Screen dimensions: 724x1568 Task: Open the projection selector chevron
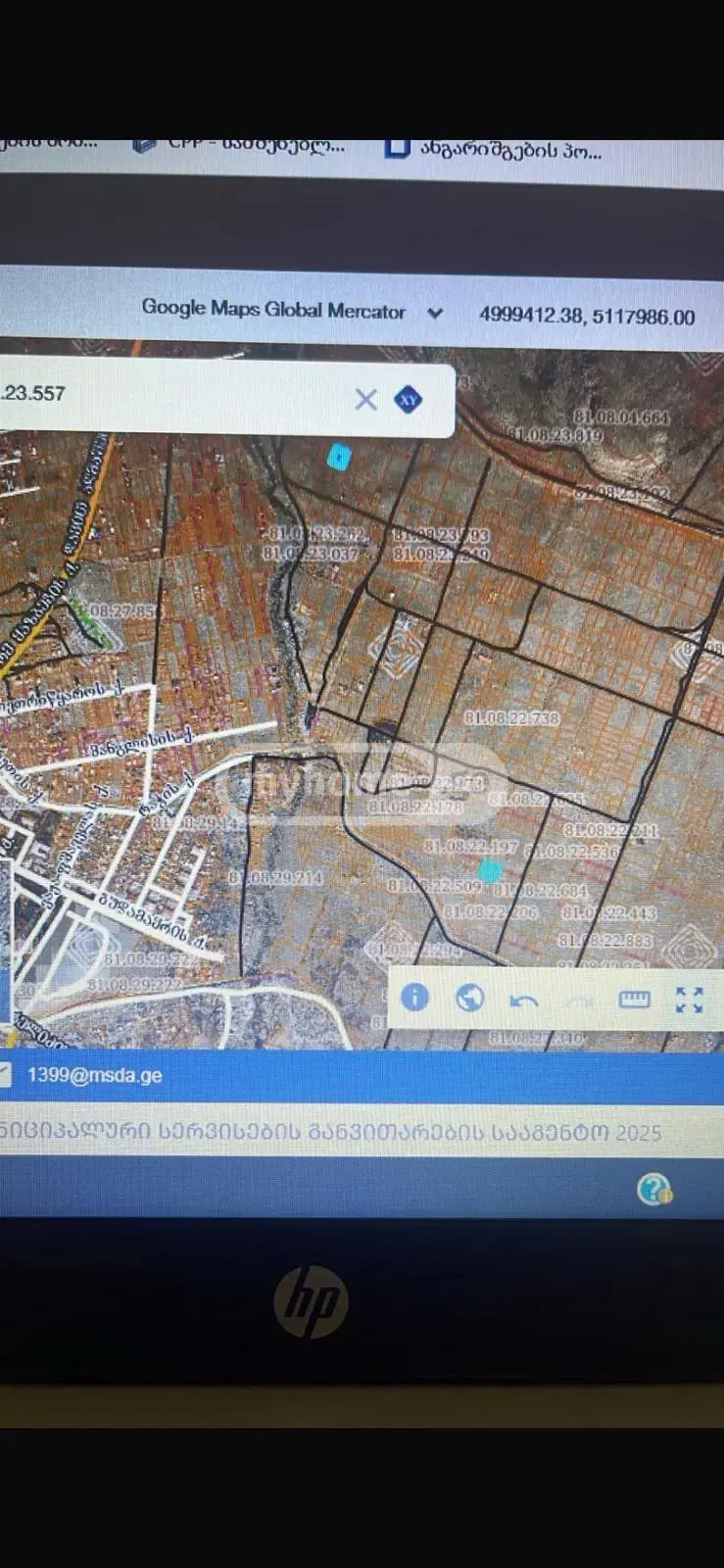click(x=435, y=314)
